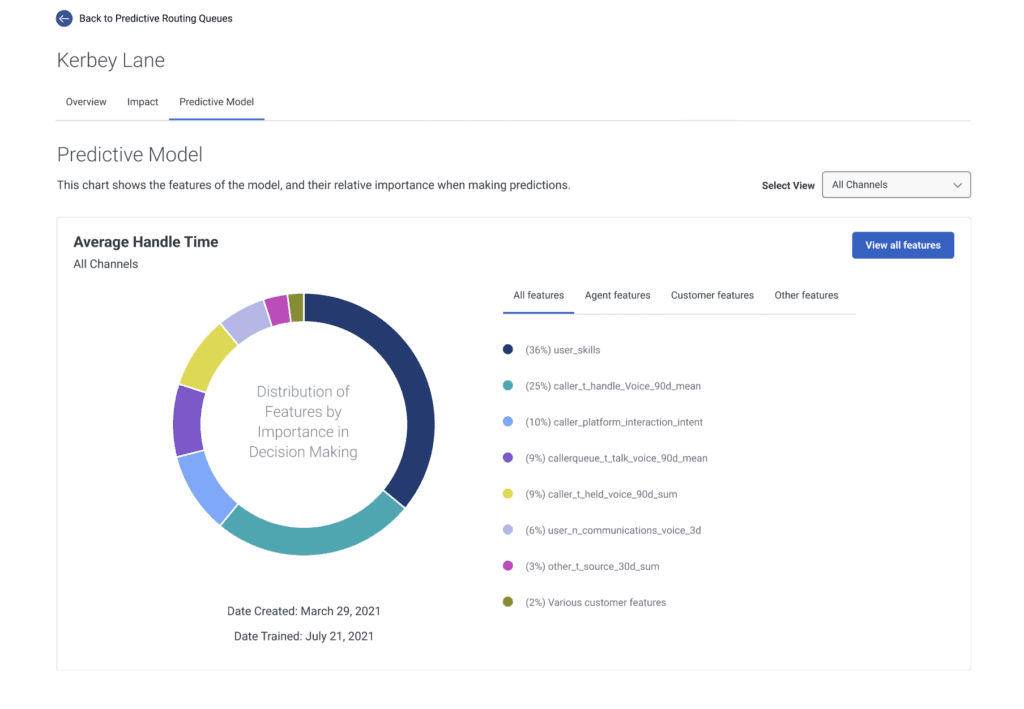Screen dimensions: 1024x709
Task: Select the All features filter tab
Action: 538,295
